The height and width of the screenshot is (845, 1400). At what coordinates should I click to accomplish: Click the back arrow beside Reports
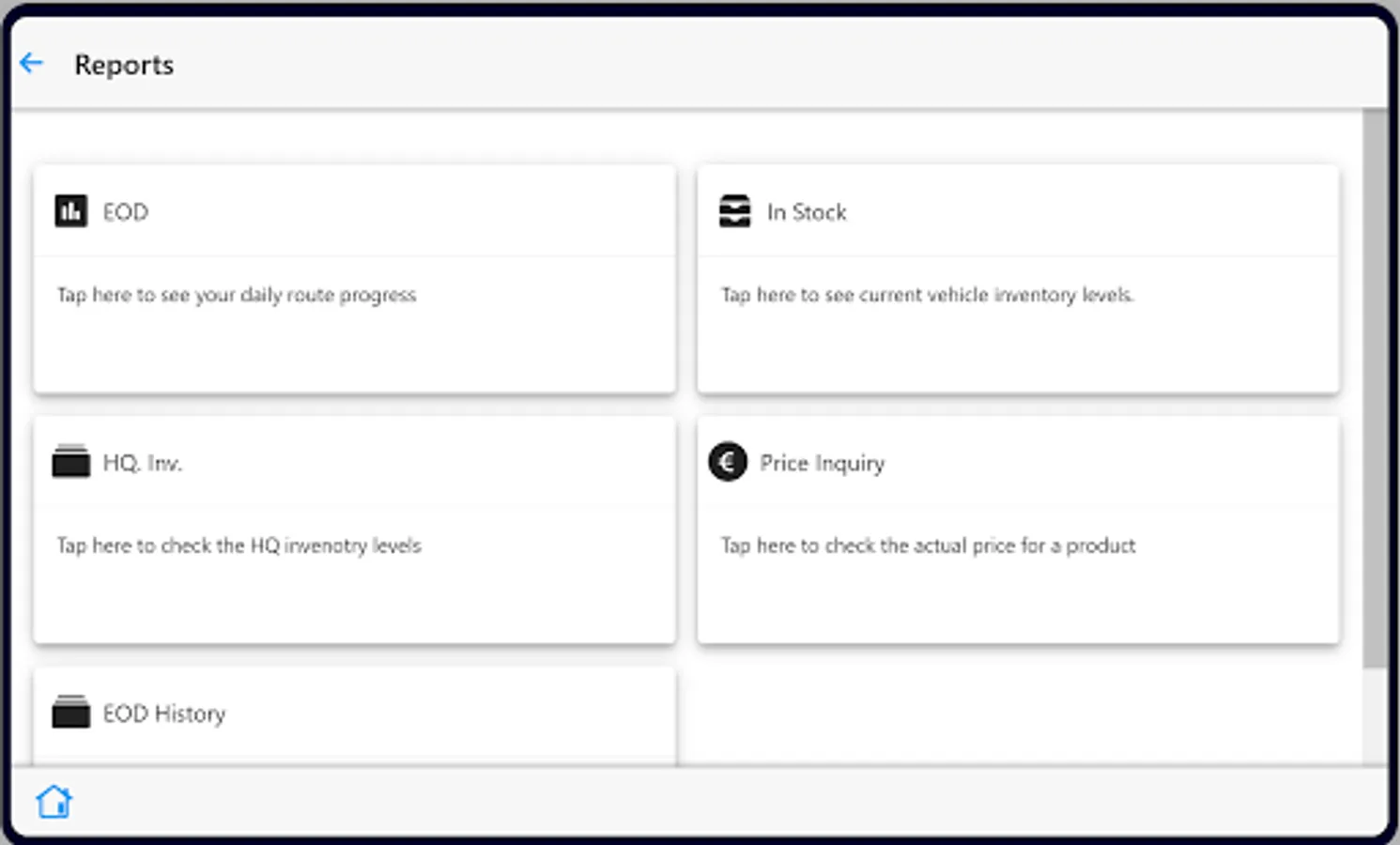[x=32, y=64]
